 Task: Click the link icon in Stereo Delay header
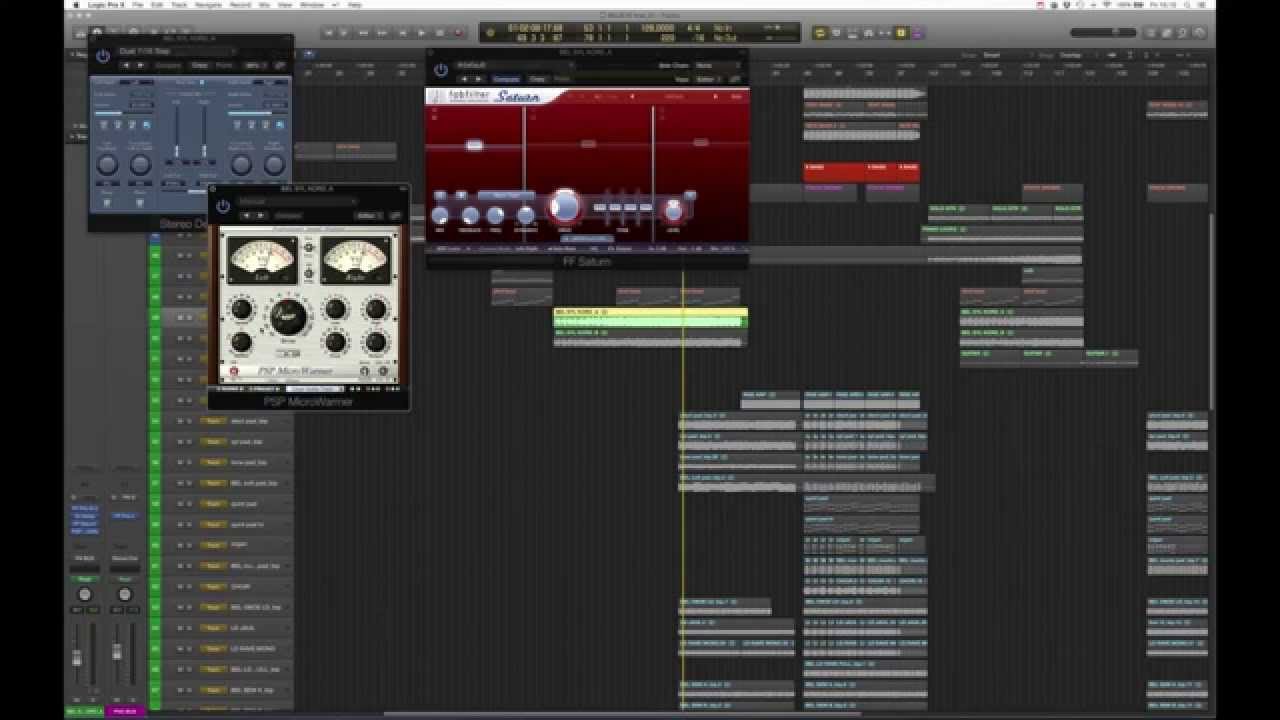(x=280, y=65)
